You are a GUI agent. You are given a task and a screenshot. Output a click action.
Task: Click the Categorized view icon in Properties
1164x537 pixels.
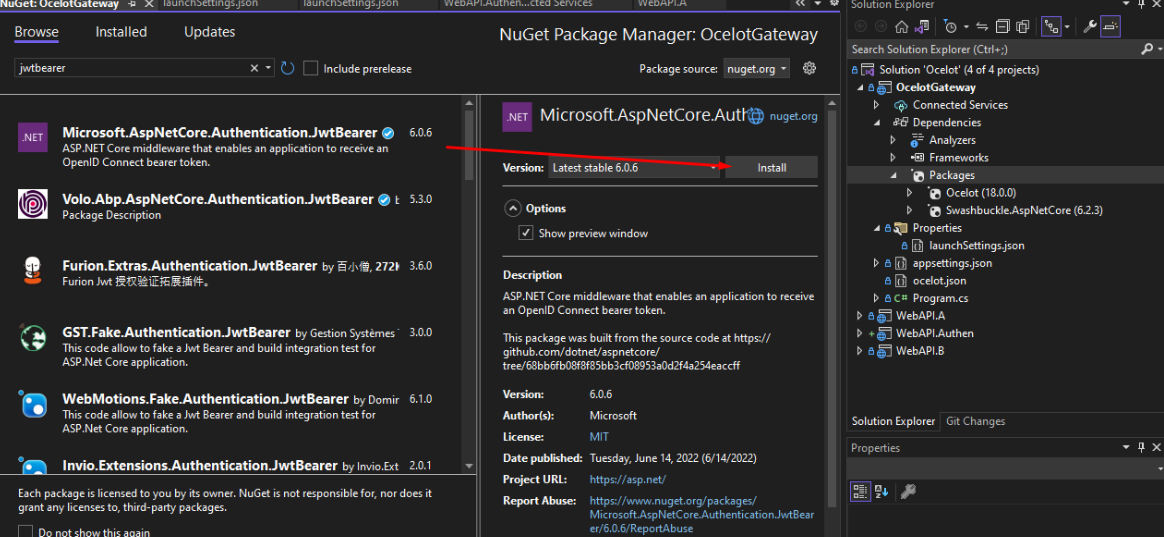860,491
